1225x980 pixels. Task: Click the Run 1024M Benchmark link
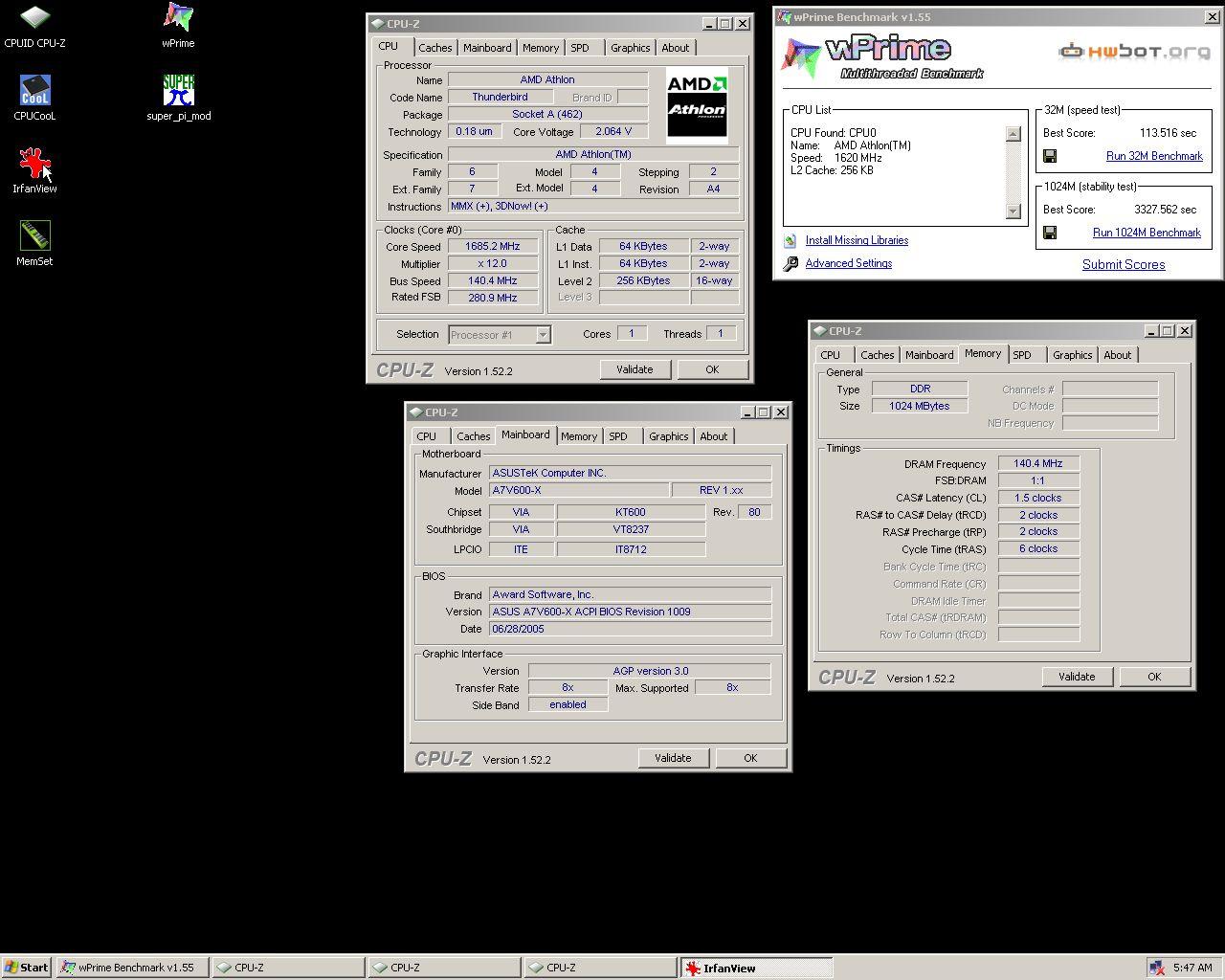1147,233
